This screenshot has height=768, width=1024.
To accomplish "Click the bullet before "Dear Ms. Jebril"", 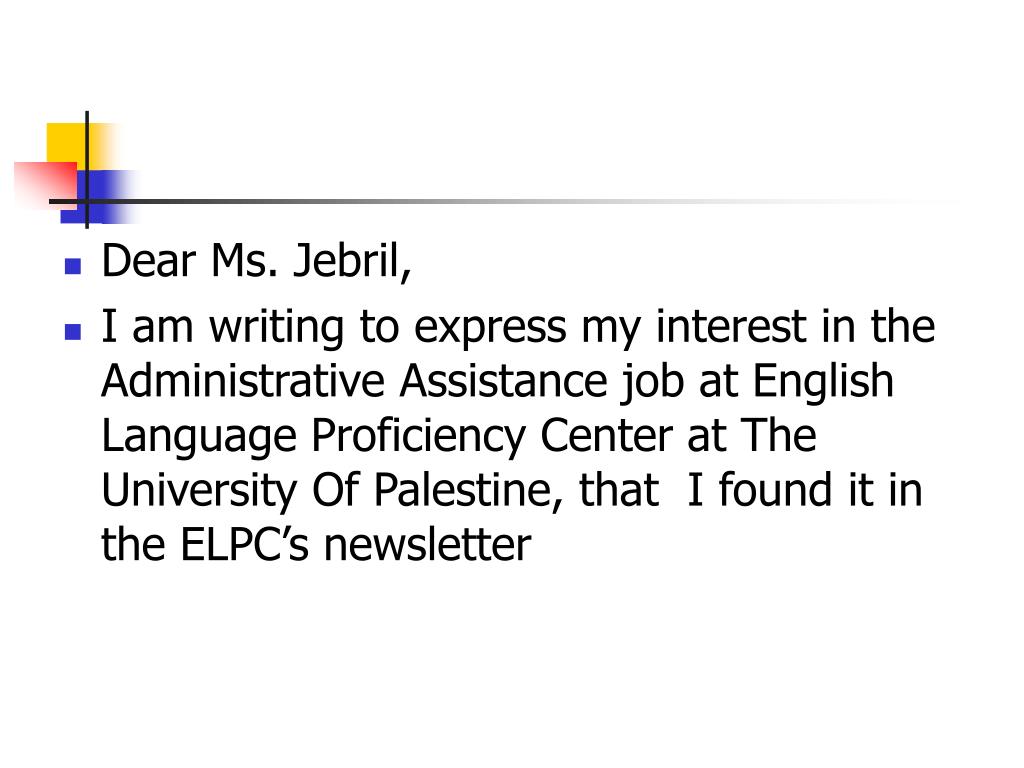I will click(x=73, y=266).
